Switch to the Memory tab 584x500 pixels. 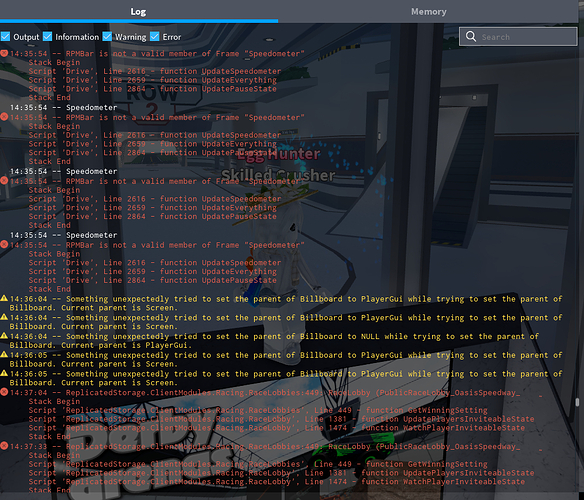[x=429, y=12]
